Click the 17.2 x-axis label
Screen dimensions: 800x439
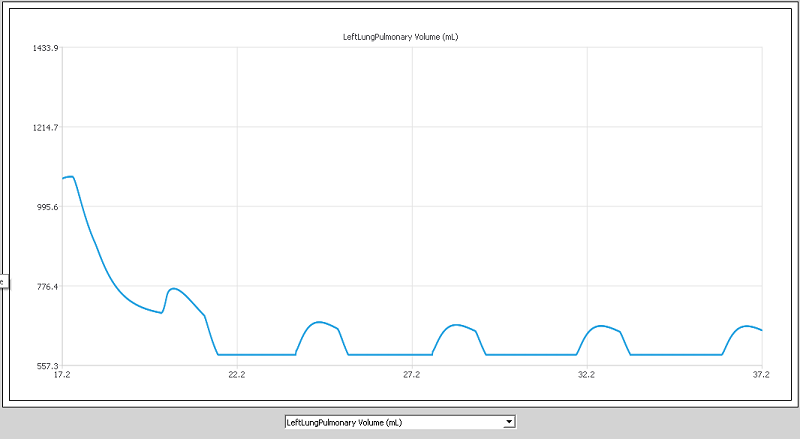tap(62, 375)
